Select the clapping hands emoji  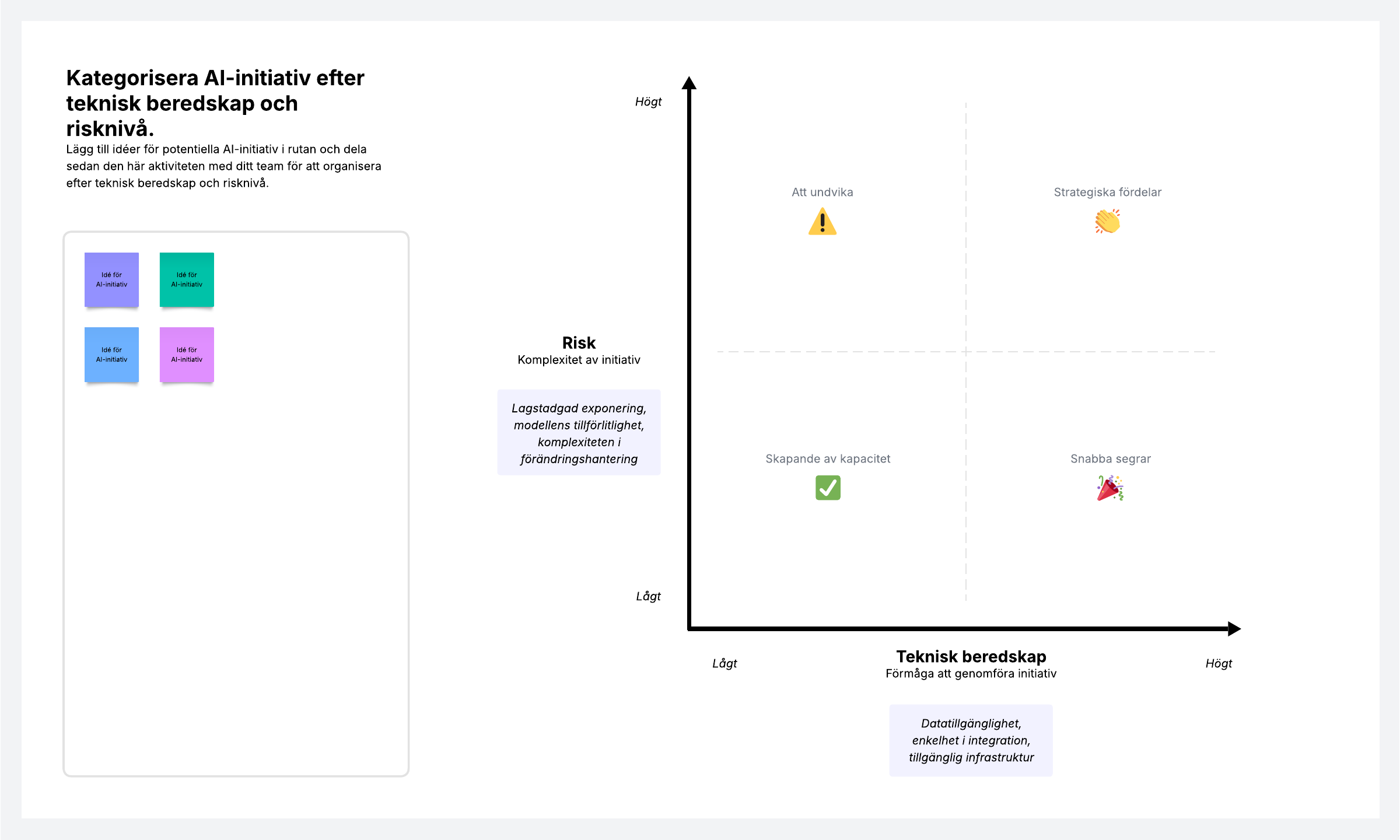coord(1107,222)
